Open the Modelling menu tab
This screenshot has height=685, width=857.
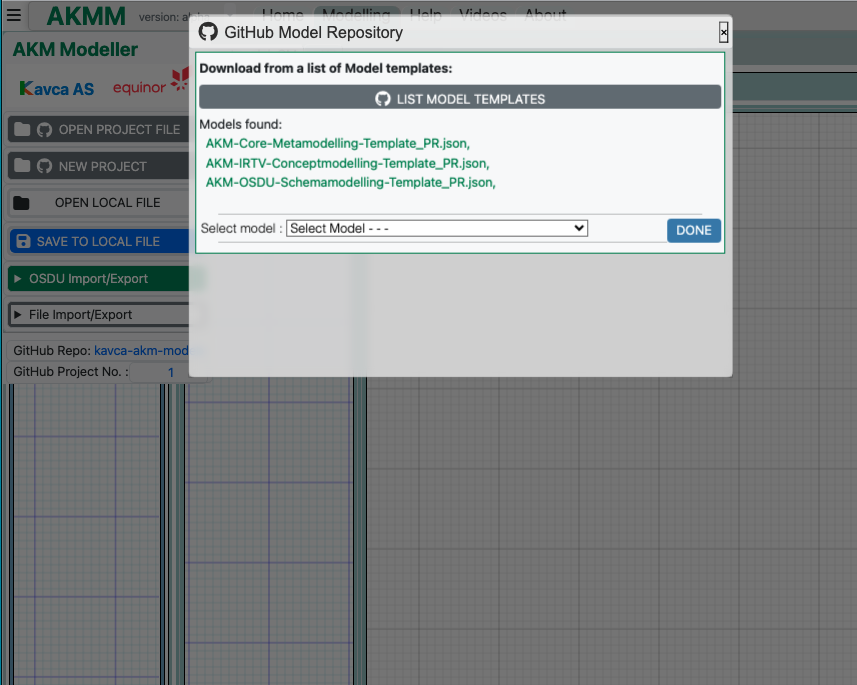[356, 14]
